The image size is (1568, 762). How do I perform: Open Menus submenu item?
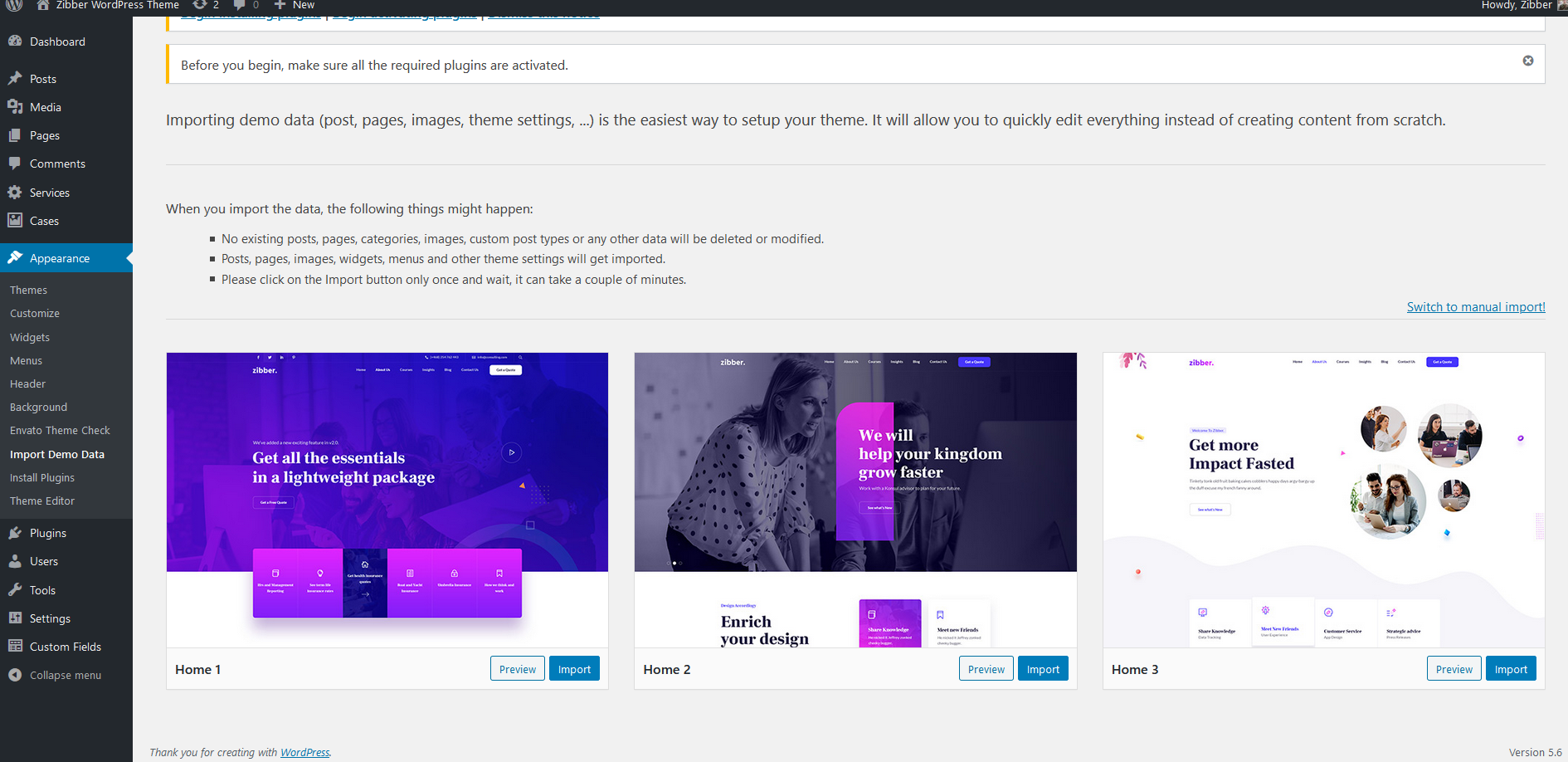click(26, 360)
